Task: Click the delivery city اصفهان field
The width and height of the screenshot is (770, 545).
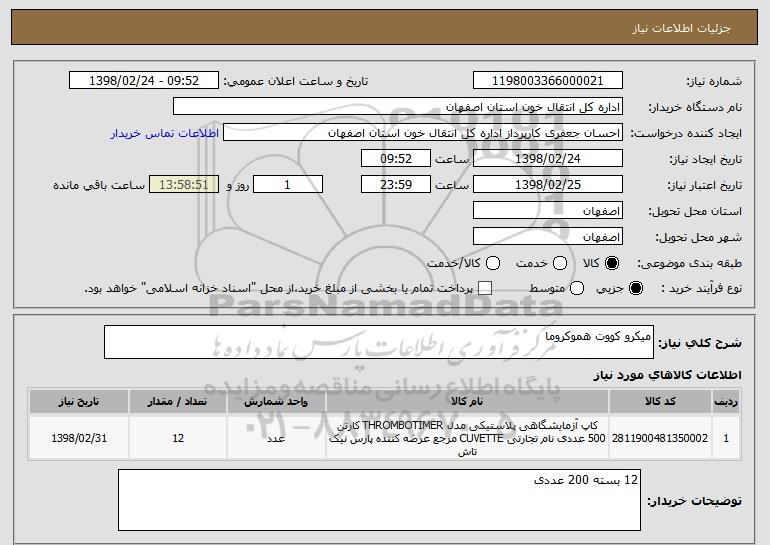Action: (x=548, y=237)
